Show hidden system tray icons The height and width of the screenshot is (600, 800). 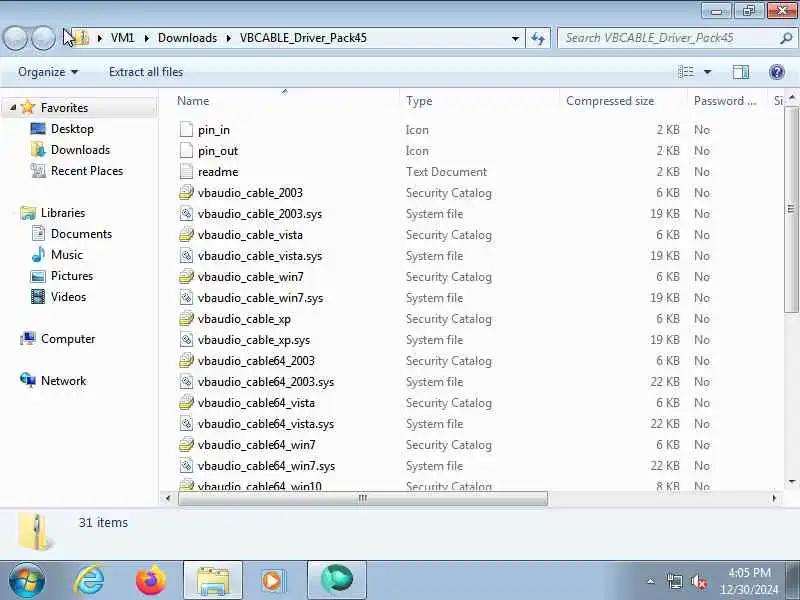[651, 581]
